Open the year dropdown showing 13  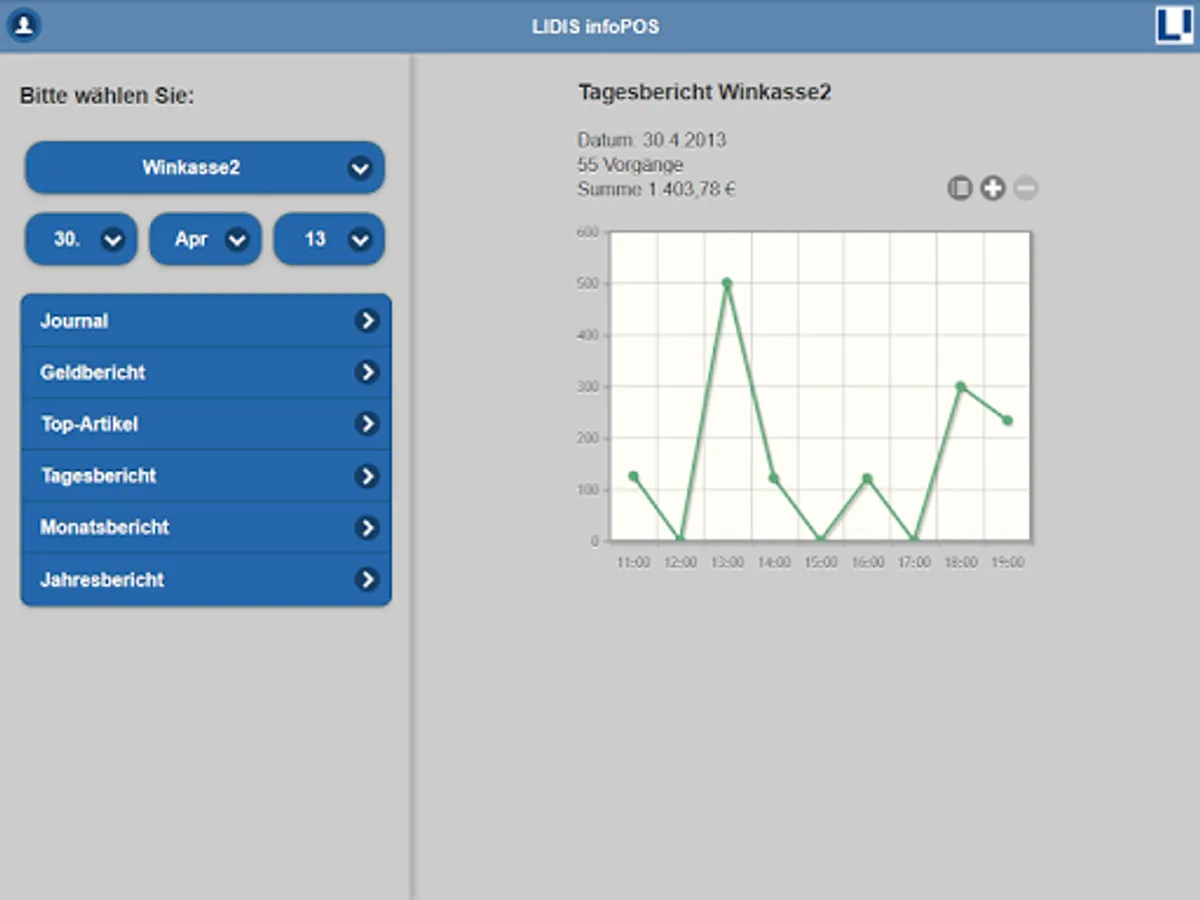pos(329,239)
